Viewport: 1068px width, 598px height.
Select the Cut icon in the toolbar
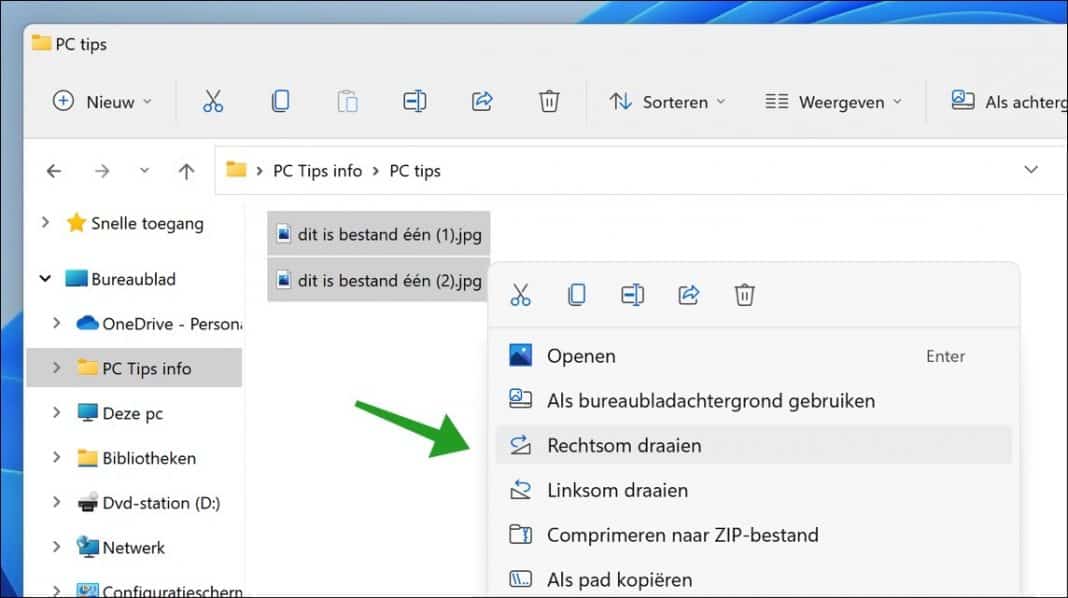click(213, 101)
